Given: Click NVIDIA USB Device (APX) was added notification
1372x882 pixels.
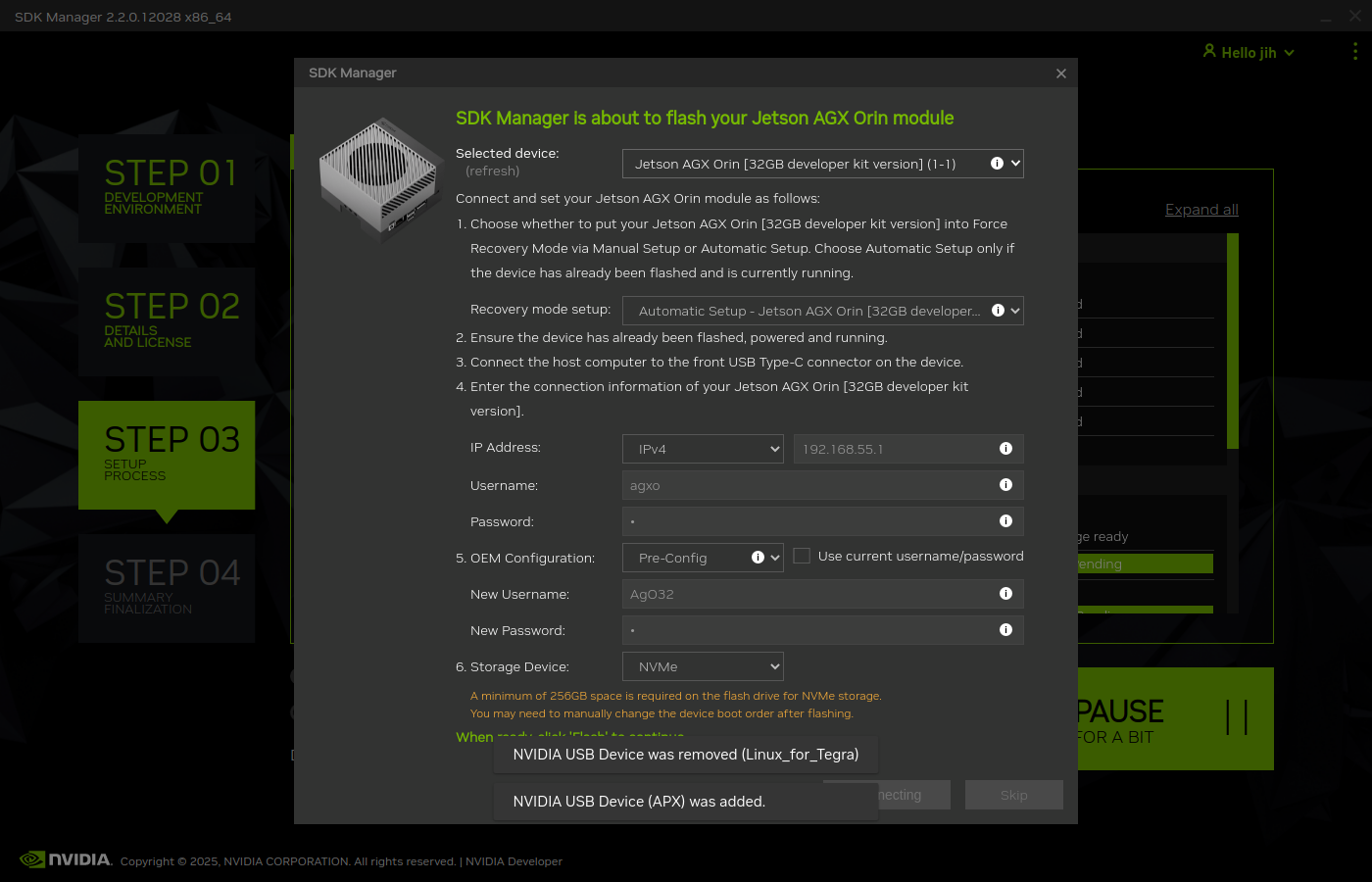Looking at the screenshot, I should tap(686, 802).
